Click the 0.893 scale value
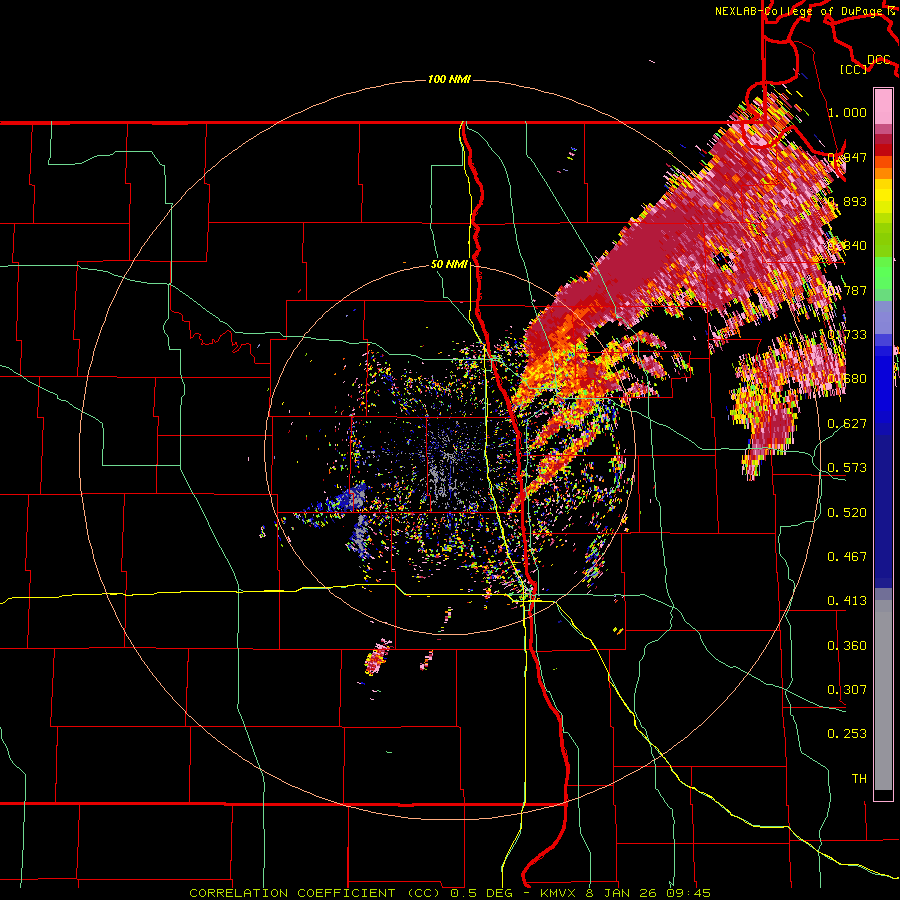 [847, 201]
